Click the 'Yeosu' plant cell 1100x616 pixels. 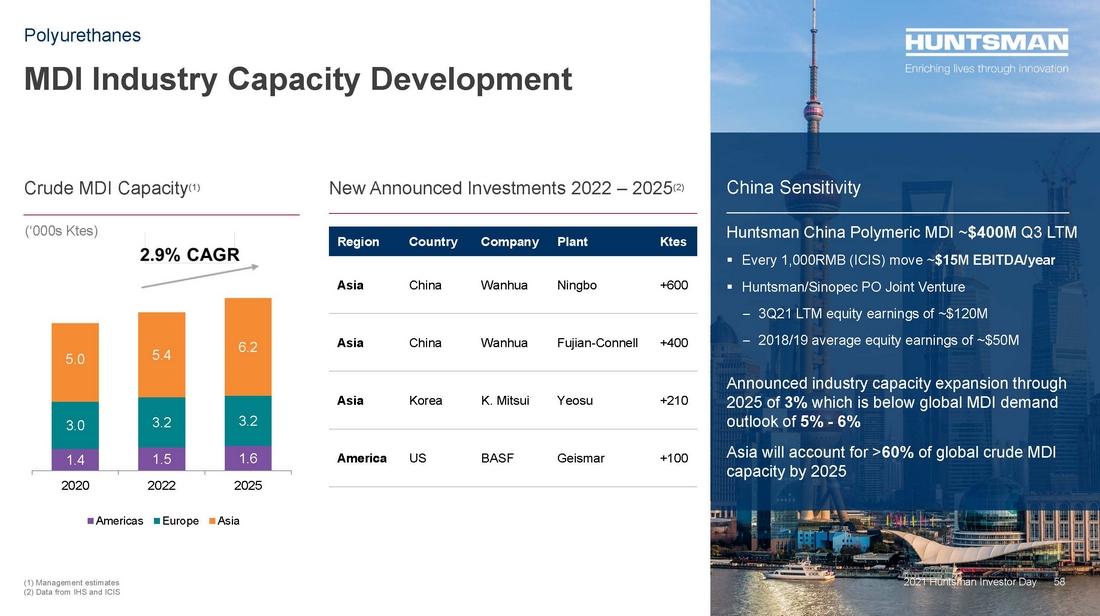click(575, 401)
